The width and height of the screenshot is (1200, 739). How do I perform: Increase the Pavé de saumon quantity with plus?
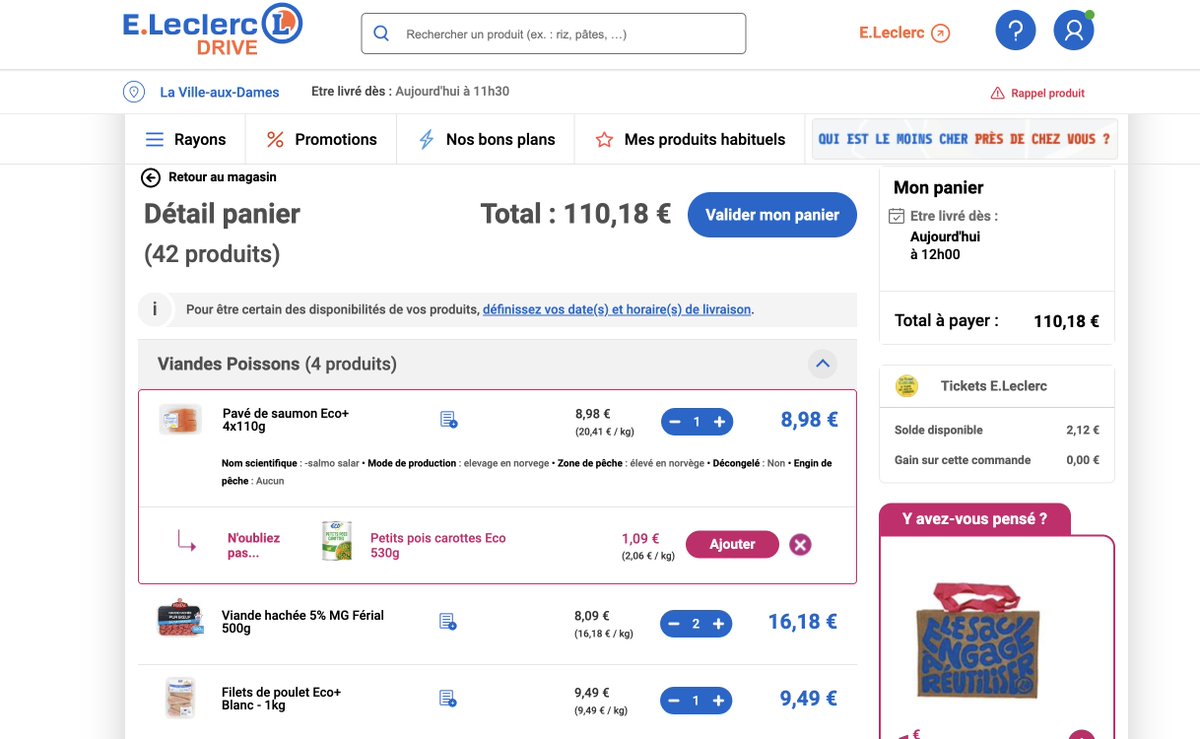[x=719, y=422]
